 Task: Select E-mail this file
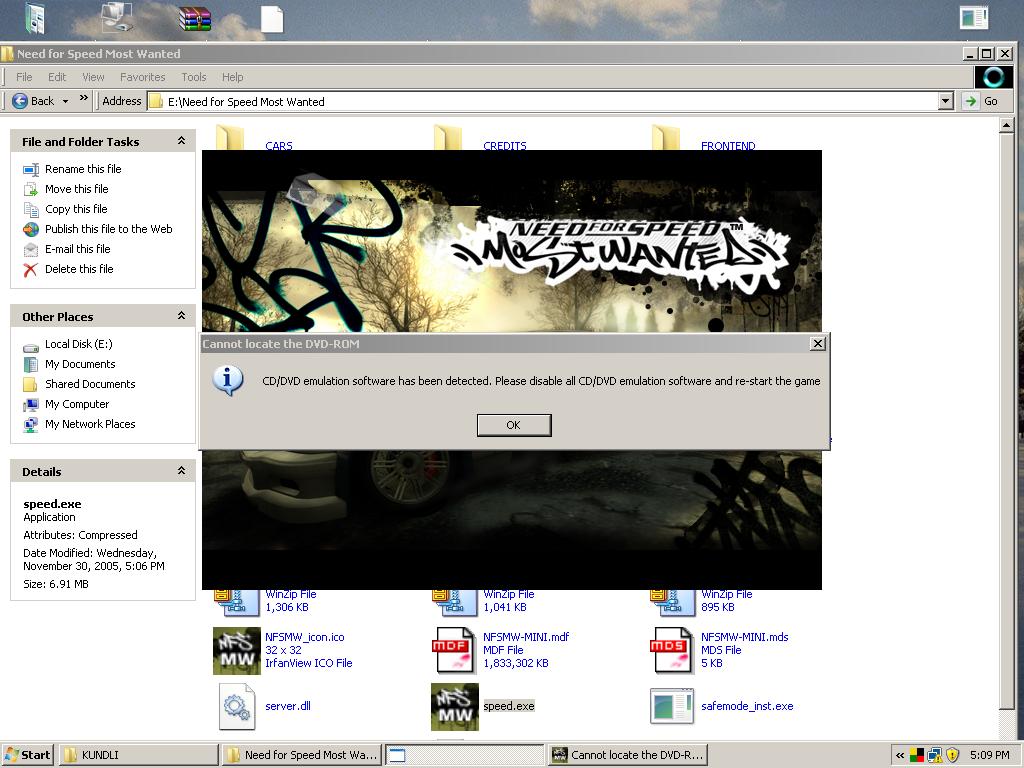pyautogui.click(x=77, y=249)
